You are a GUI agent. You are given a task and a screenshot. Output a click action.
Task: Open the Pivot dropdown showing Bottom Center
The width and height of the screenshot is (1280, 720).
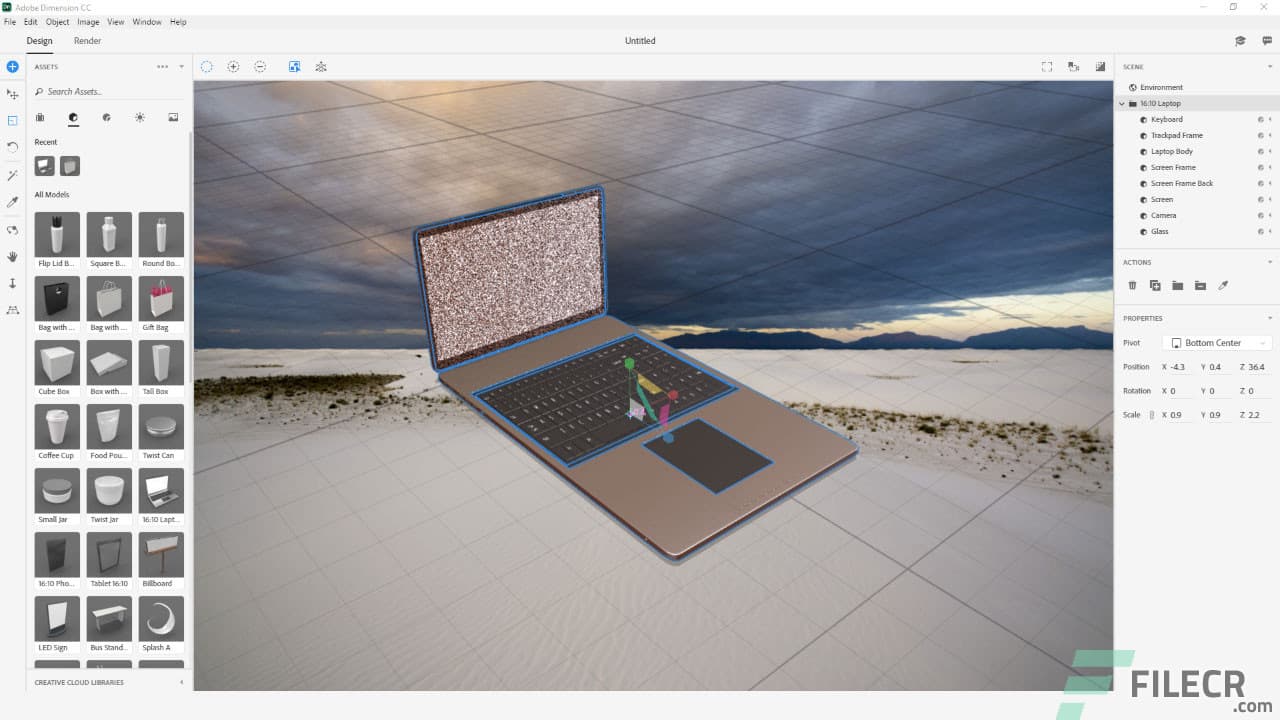1217,342
